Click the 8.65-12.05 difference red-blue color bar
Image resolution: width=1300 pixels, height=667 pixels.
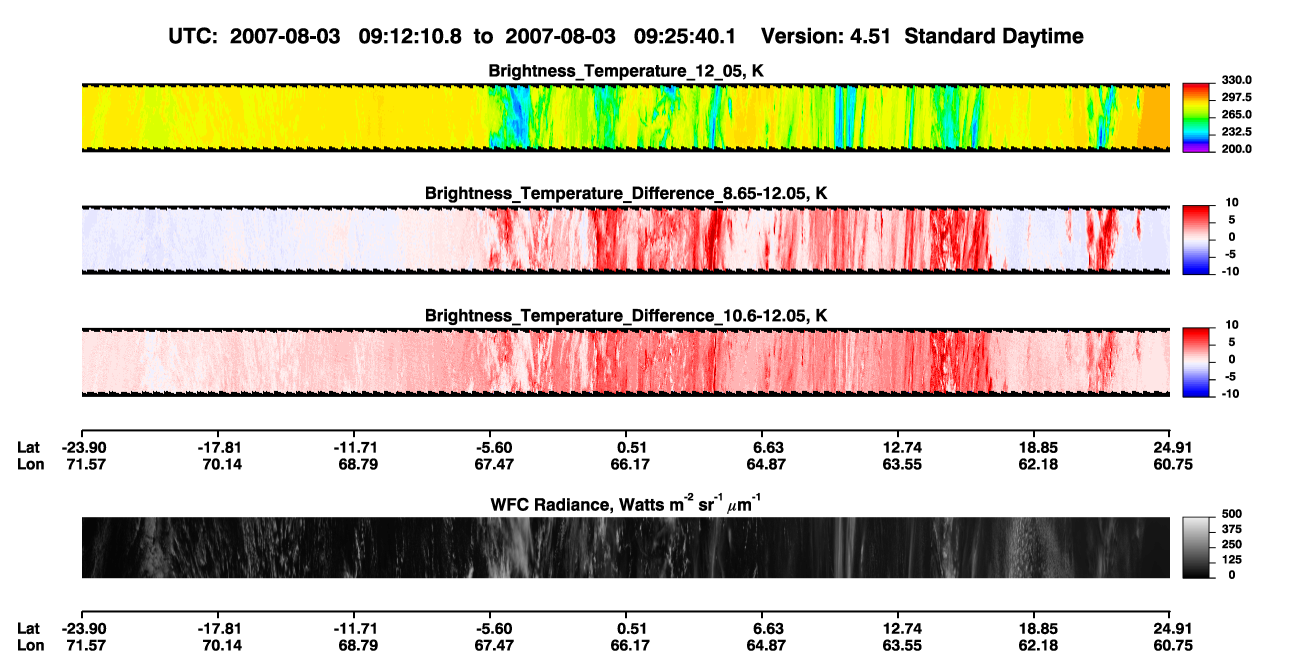pos(1195,240)
